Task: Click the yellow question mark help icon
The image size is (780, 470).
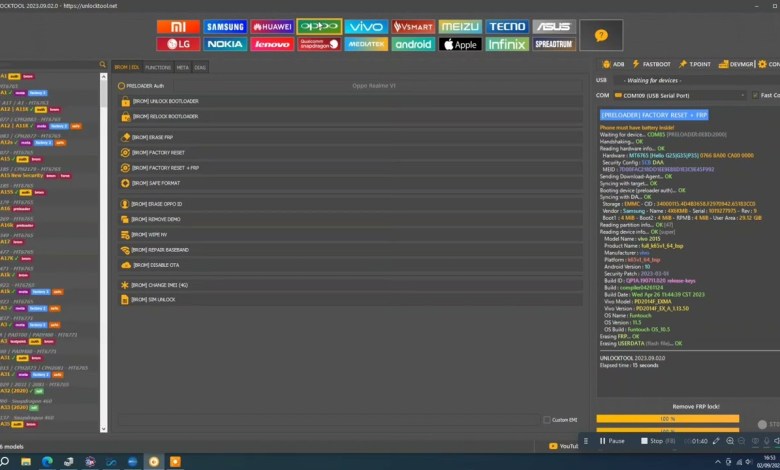Action: click(600, 35)
